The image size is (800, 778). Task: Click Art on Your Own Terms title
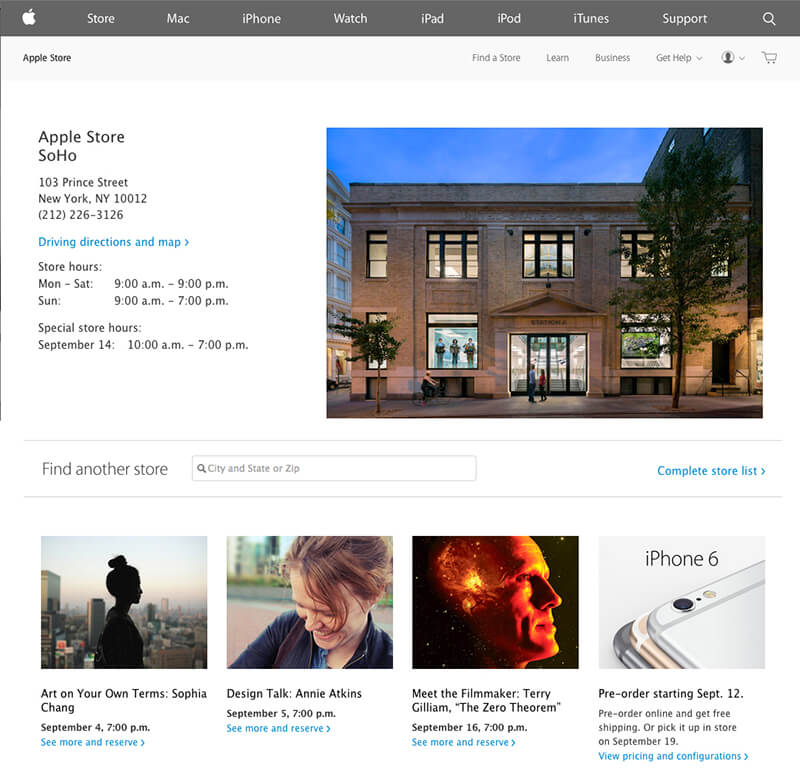coord(124,700)
